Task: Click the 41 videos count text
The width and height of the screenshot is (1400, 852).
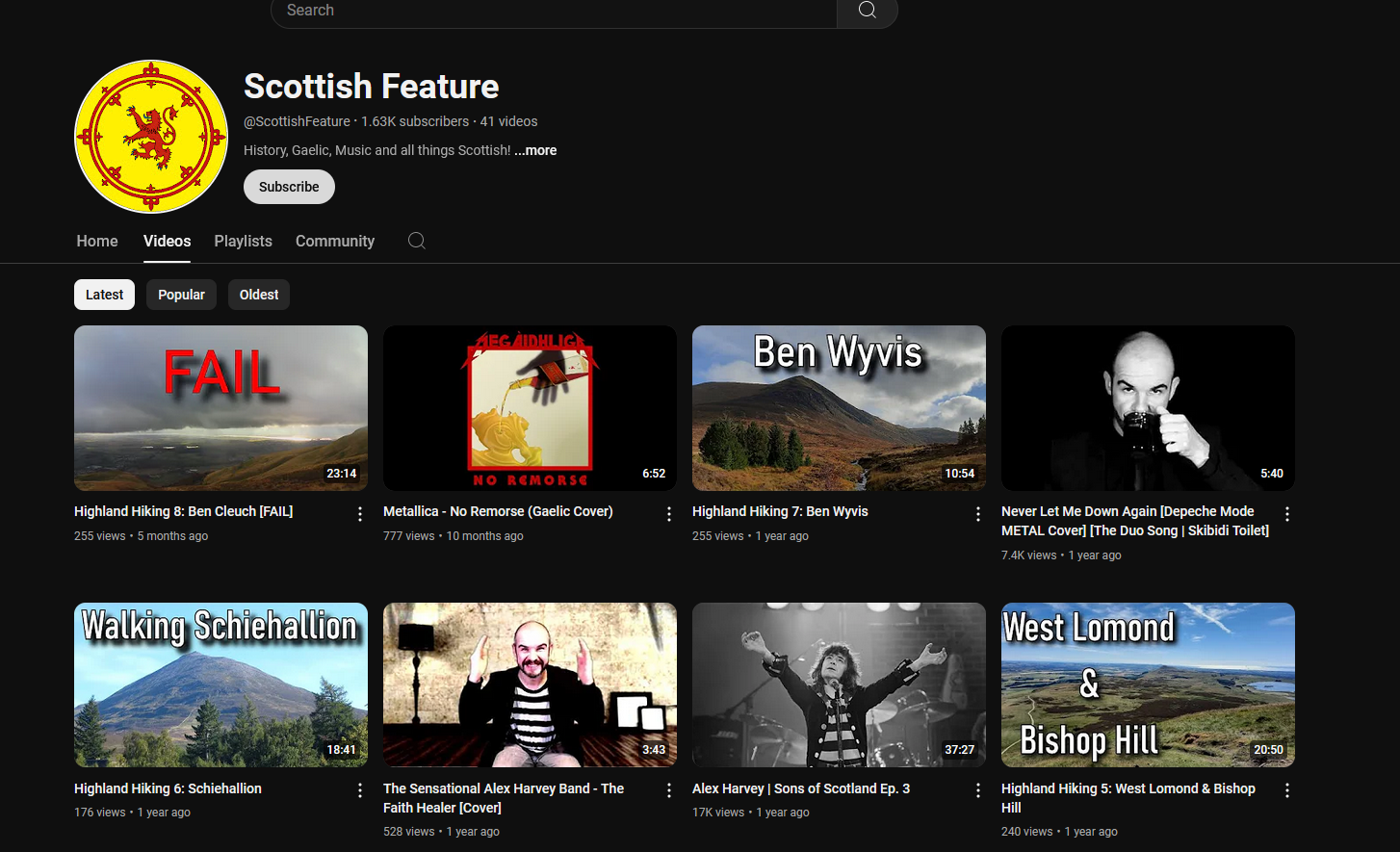Action: tap(508, 121)
